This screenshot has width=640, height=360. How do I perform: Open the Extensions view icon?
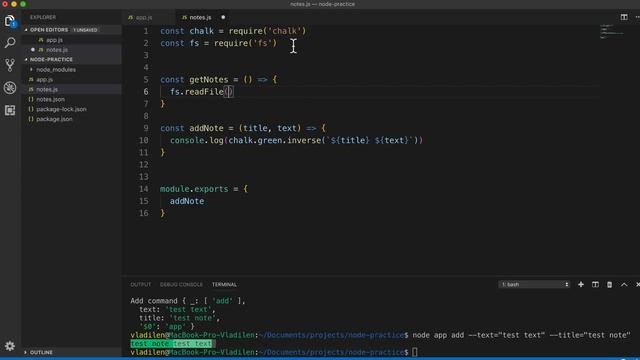click(x=10, y=110)
